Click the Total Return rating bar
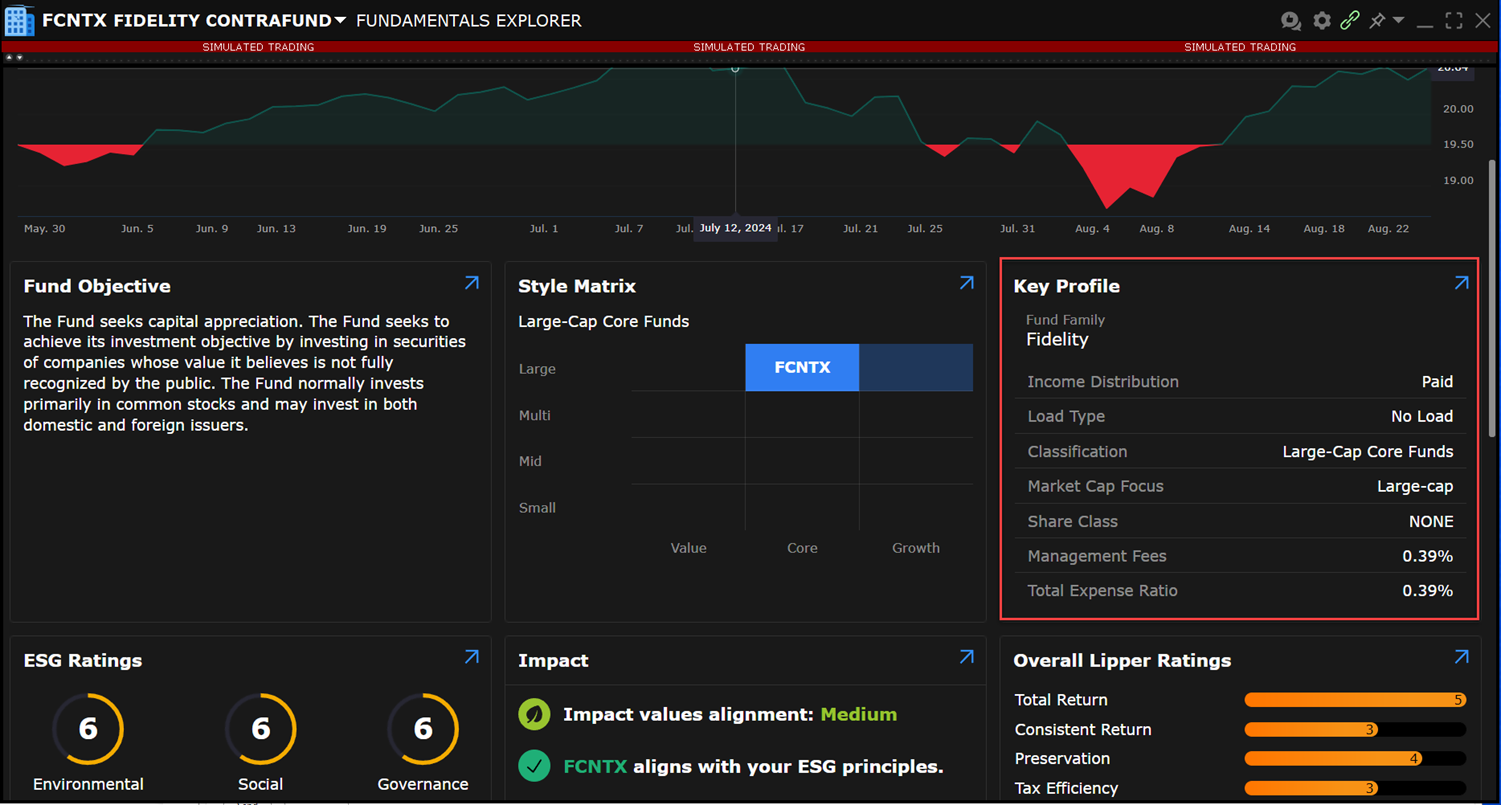Image resolution: width=1501 pixels, height=805 pixels. click(x=1355, y=700)
